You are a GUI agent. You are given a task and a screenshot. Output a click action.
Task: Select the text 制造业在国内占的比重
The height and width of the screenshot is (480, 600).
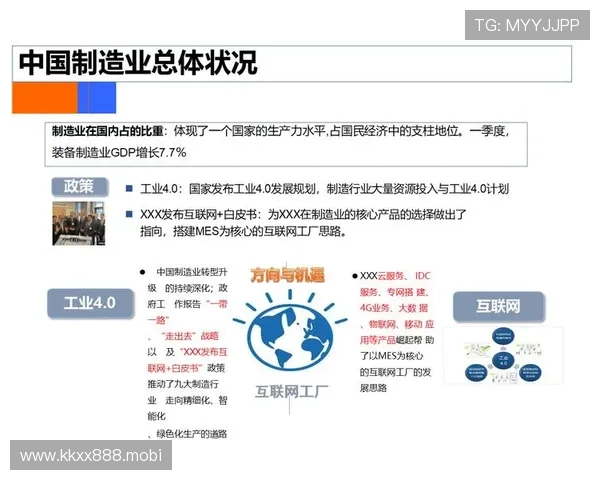tap(108, 131)
